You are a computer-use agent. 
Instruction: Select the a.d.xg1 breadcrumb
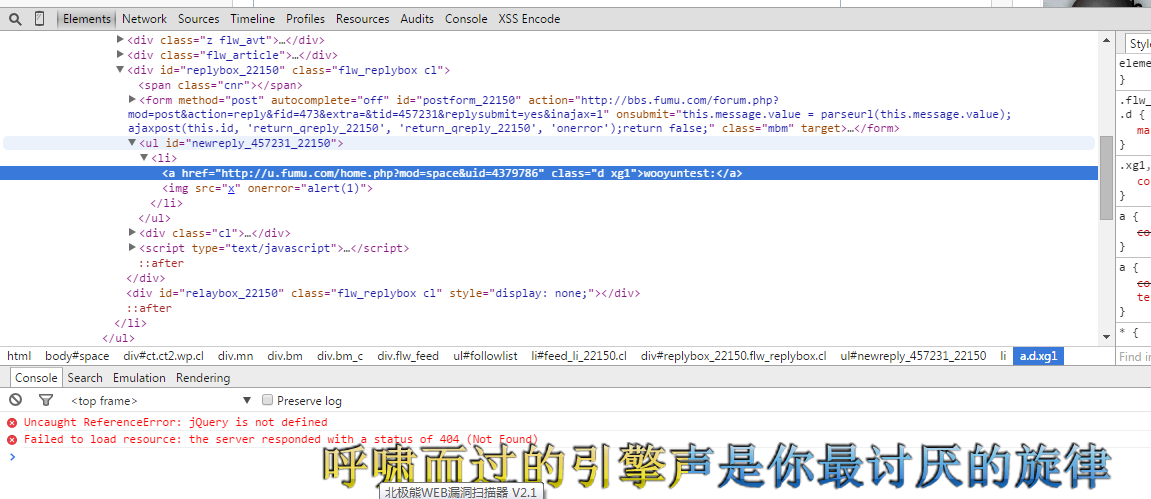click(x=1039, y=356)
